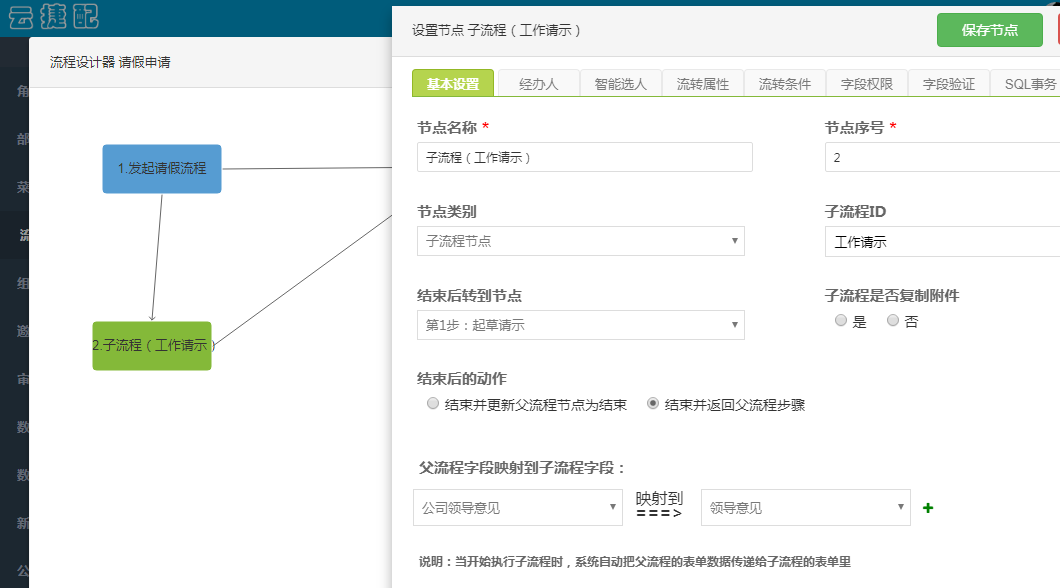Go to the 流转条件 tab

coord(784,84)
